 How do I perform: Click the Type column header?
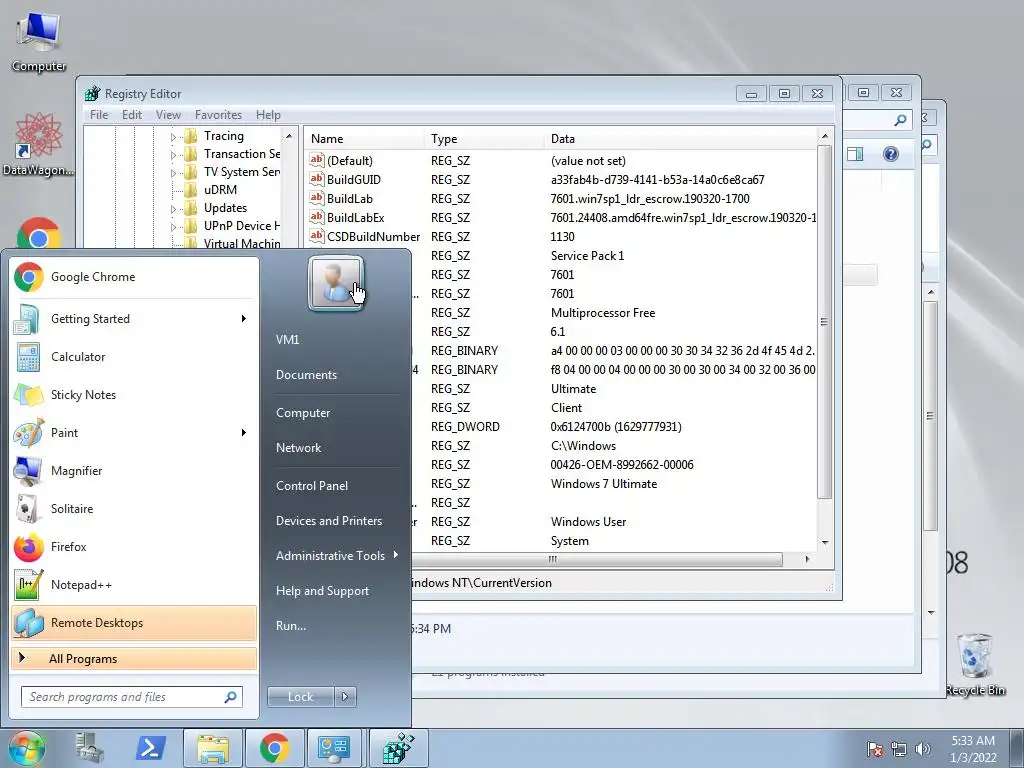[x=484, y=139]
